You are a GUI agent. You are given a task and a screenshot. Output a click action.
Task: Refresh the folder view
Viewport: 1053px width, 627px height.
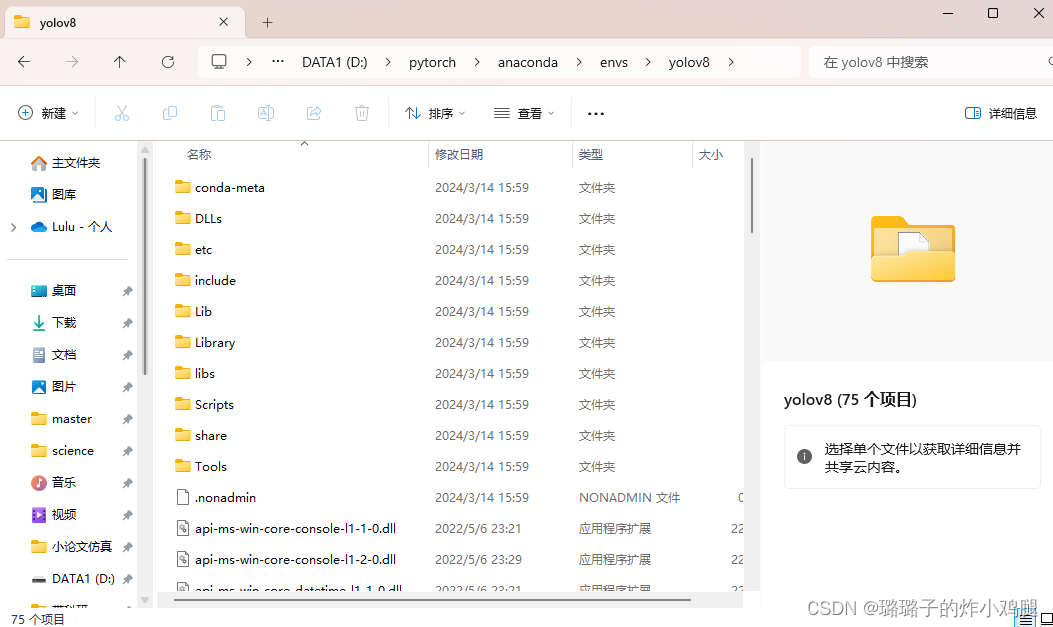168,61
